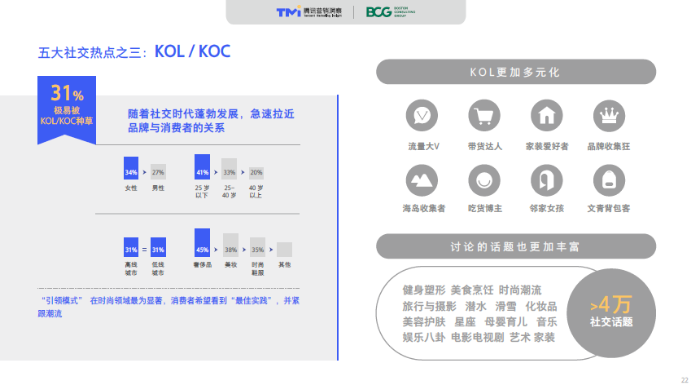Select the 文青背包客 backpack icon
The width and height of the screenshot is (692, 385).
click(609, 180)
